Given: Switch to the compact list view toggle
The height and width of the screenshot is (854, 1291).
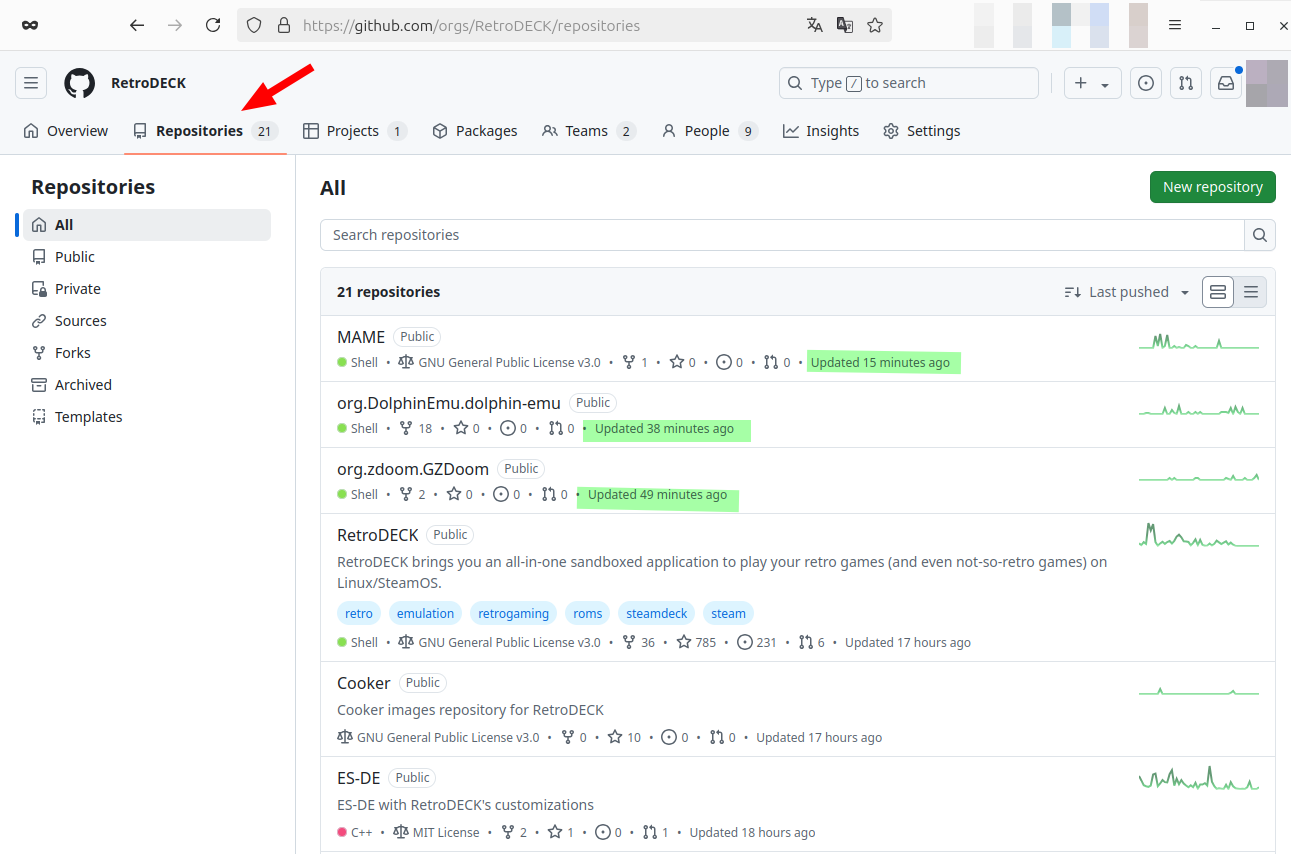Looking at the screenshot, I should tap(1251, 292).
